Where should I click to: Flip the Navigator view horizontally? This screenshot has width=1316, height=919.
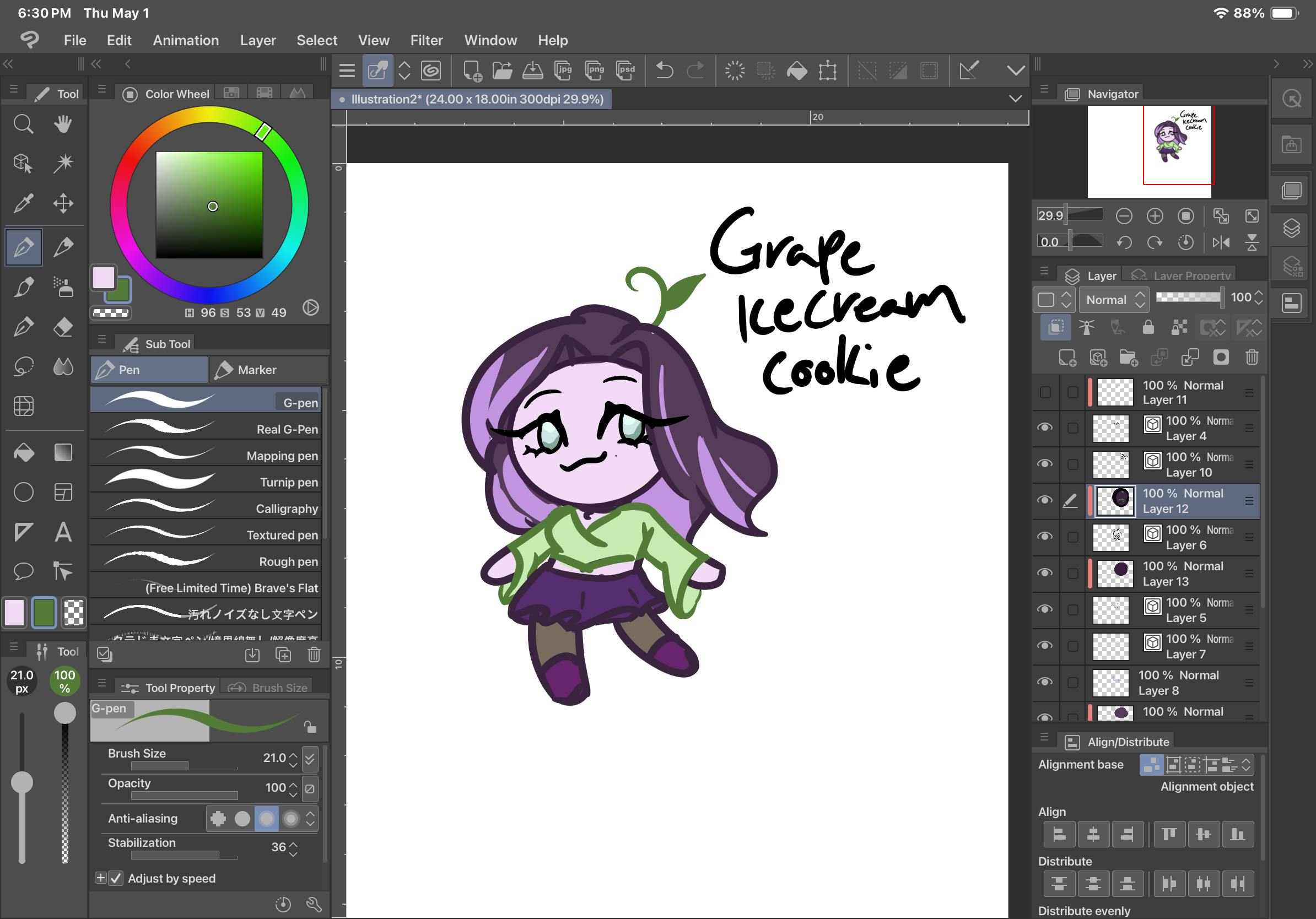pos(1221,242)
